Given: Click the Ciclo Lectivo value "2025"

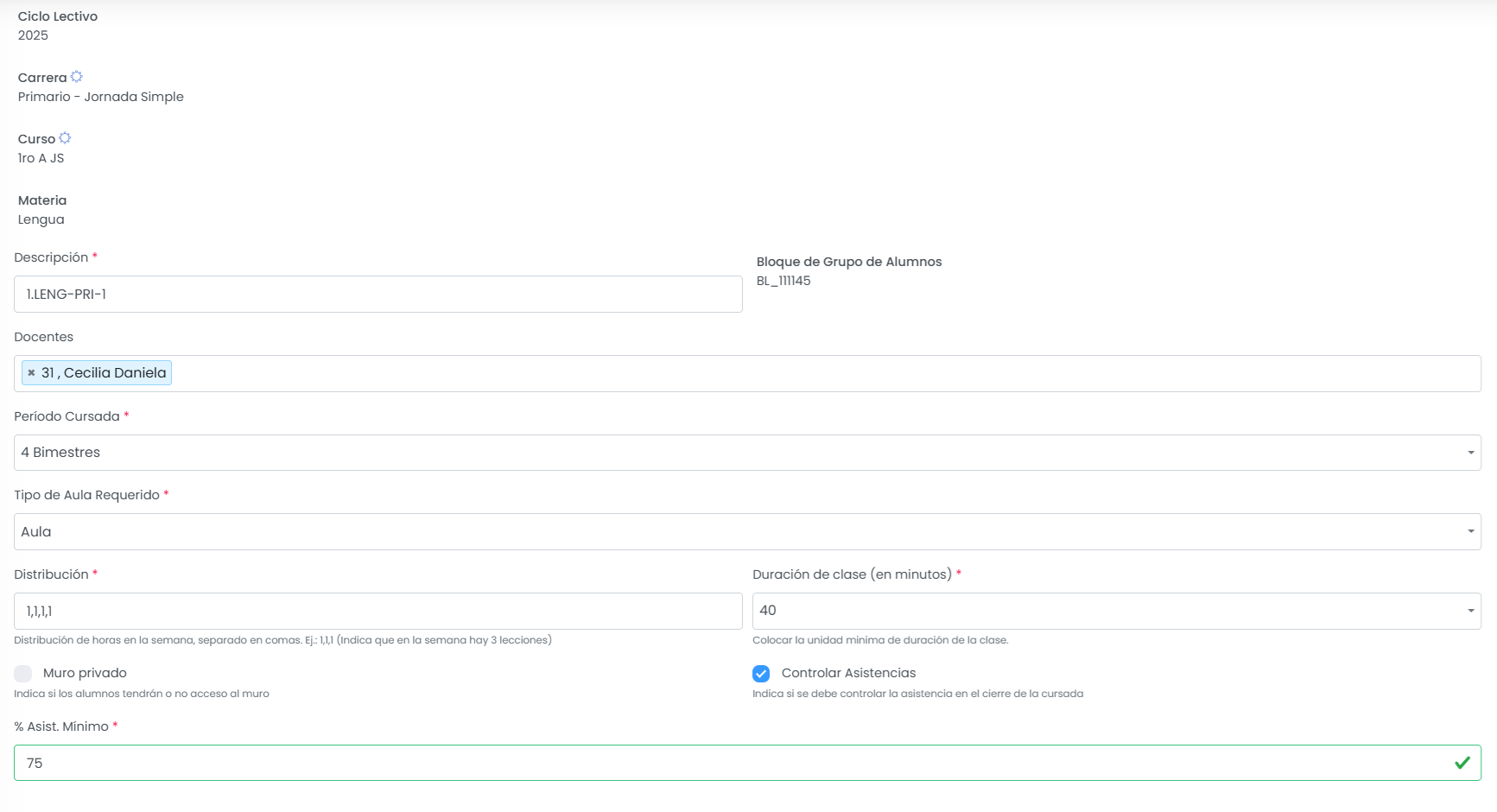Looking at the screenshot, I should (33, 35).
